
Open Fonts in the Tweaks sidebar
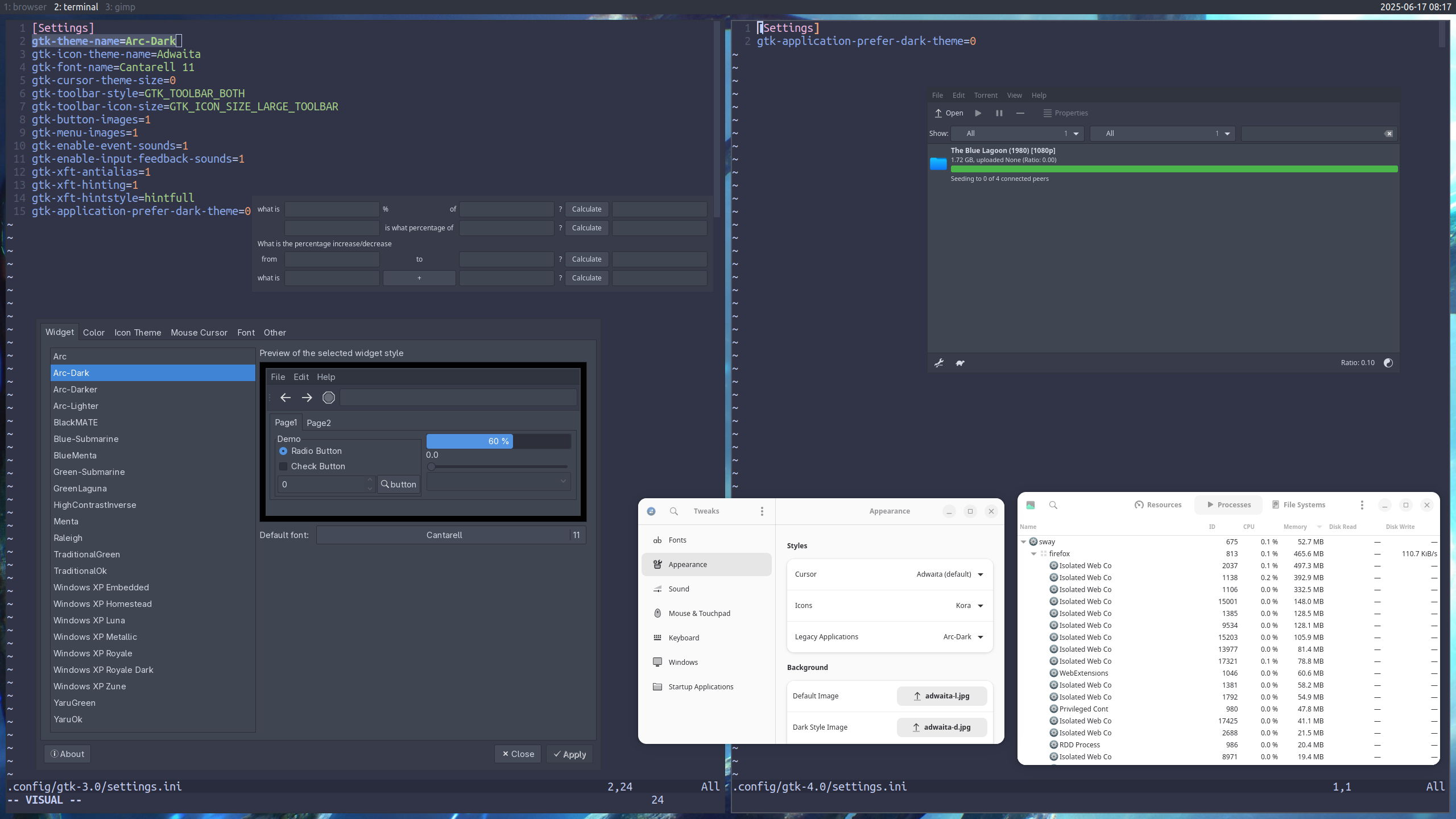click(706, 540)
